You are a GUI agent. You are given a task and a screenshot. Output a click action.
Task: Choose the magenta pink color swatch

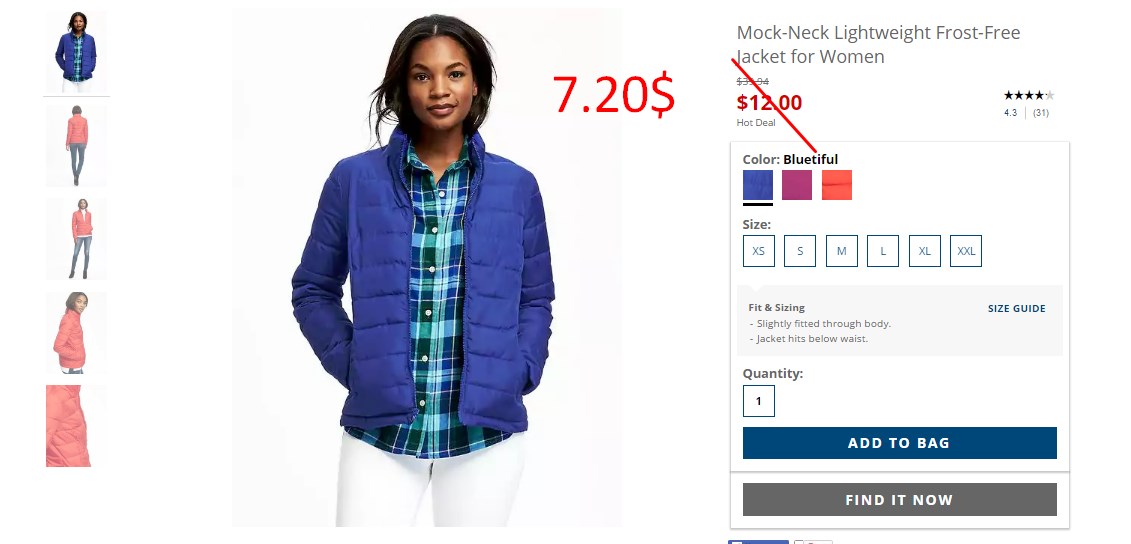pyautogui.click(x=797, y=185)
